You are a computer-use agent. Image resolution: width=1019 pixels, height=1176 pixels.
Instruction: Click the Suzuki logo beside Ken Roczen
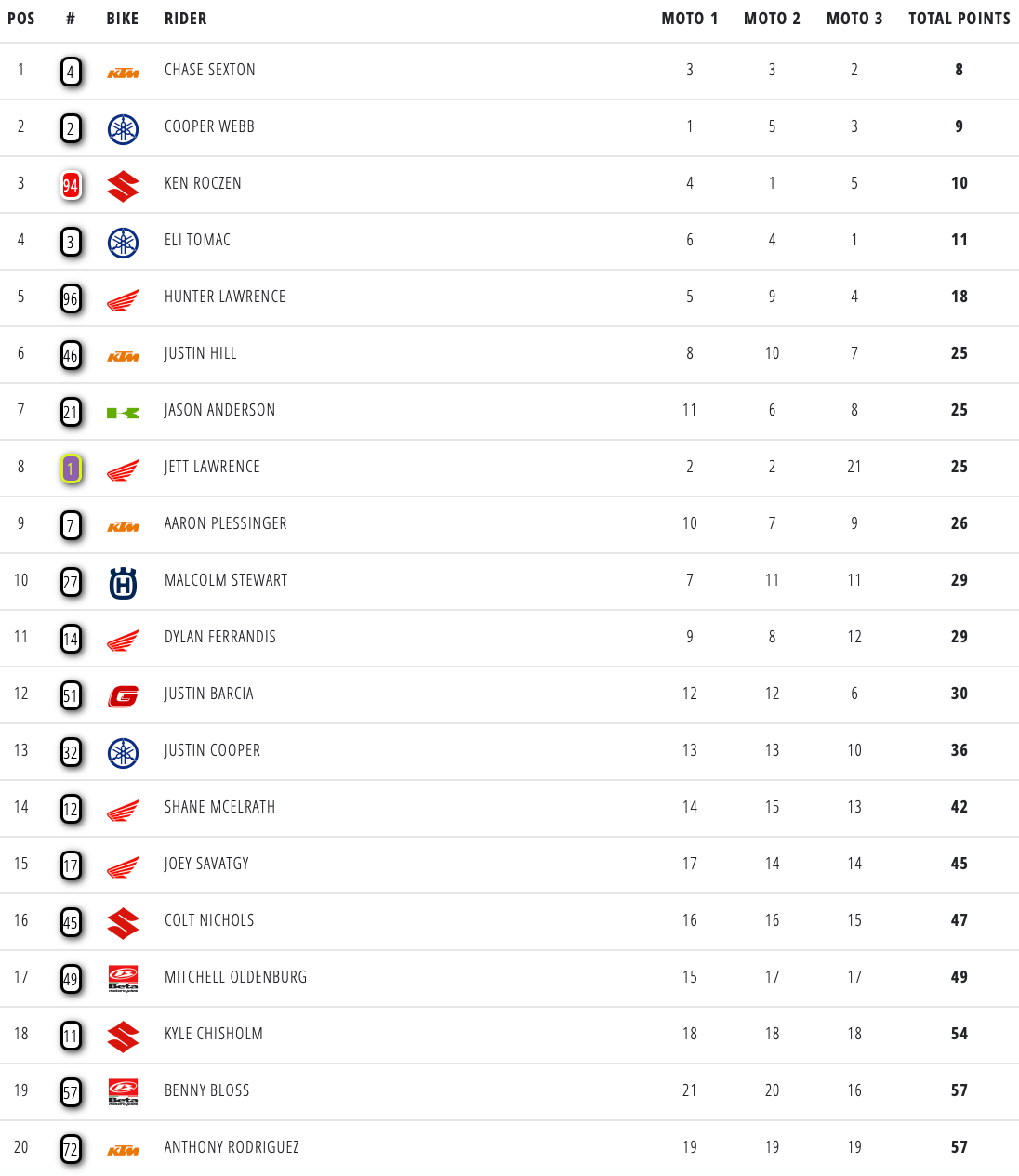(123, 186)
